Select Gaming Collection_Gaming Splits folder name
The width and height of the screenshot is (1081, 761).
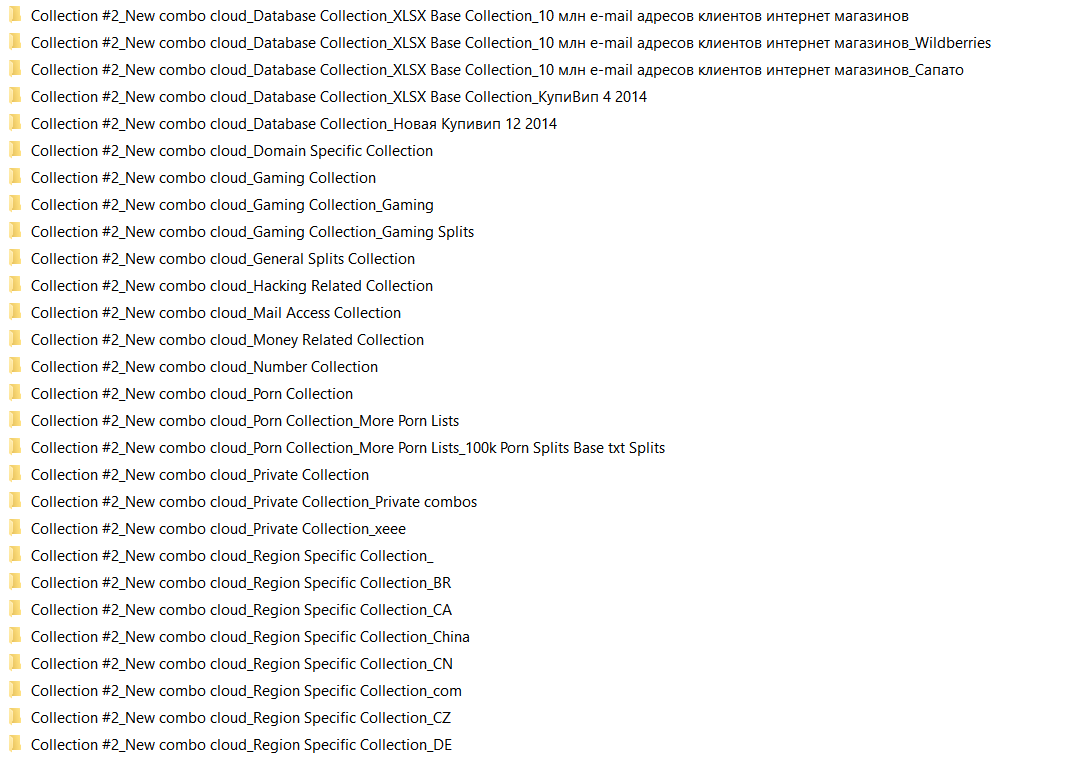point(252,232)
